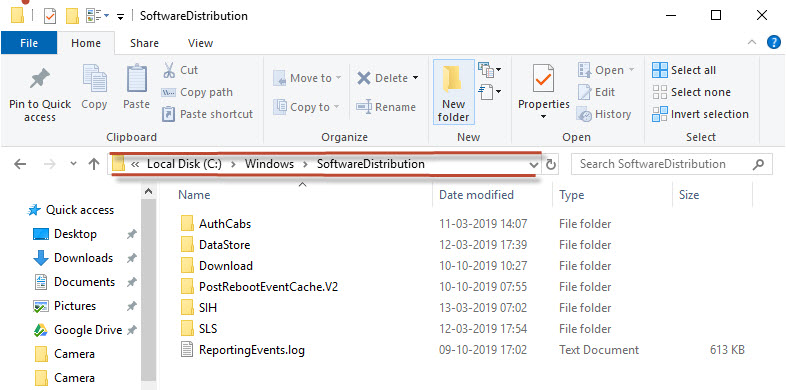The image size is (786, 390).
Task: Click the Copy ribbon button
Action: pos(94,87)
